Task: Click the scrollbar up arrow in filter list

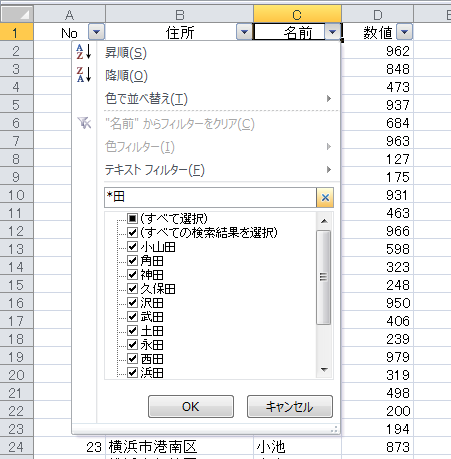Action: click(x=324, y=221)
